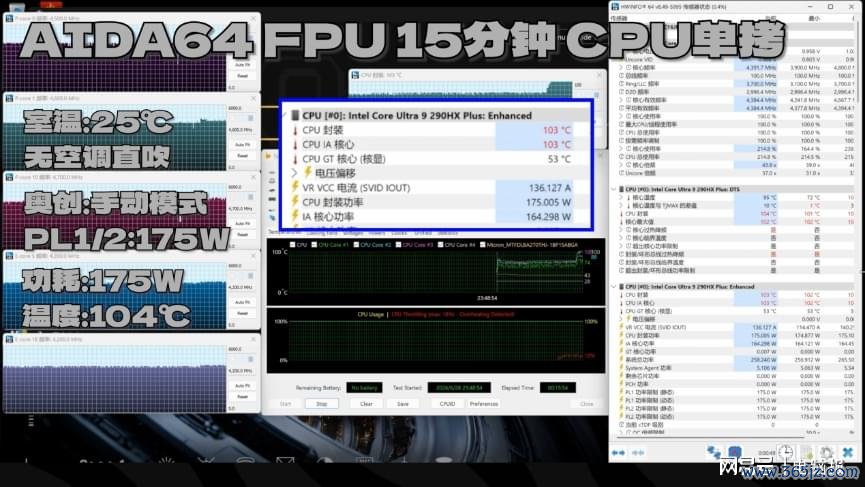
Task: Expand the 核心过热降频 row
Action: pyautogui.click(x=622, y=229)
